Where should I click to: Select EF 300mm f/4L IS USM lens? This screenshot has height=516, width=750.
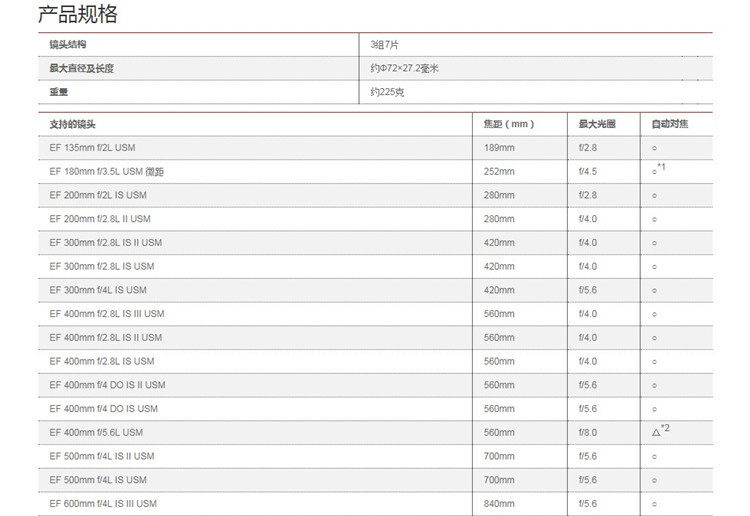(98, 290)
